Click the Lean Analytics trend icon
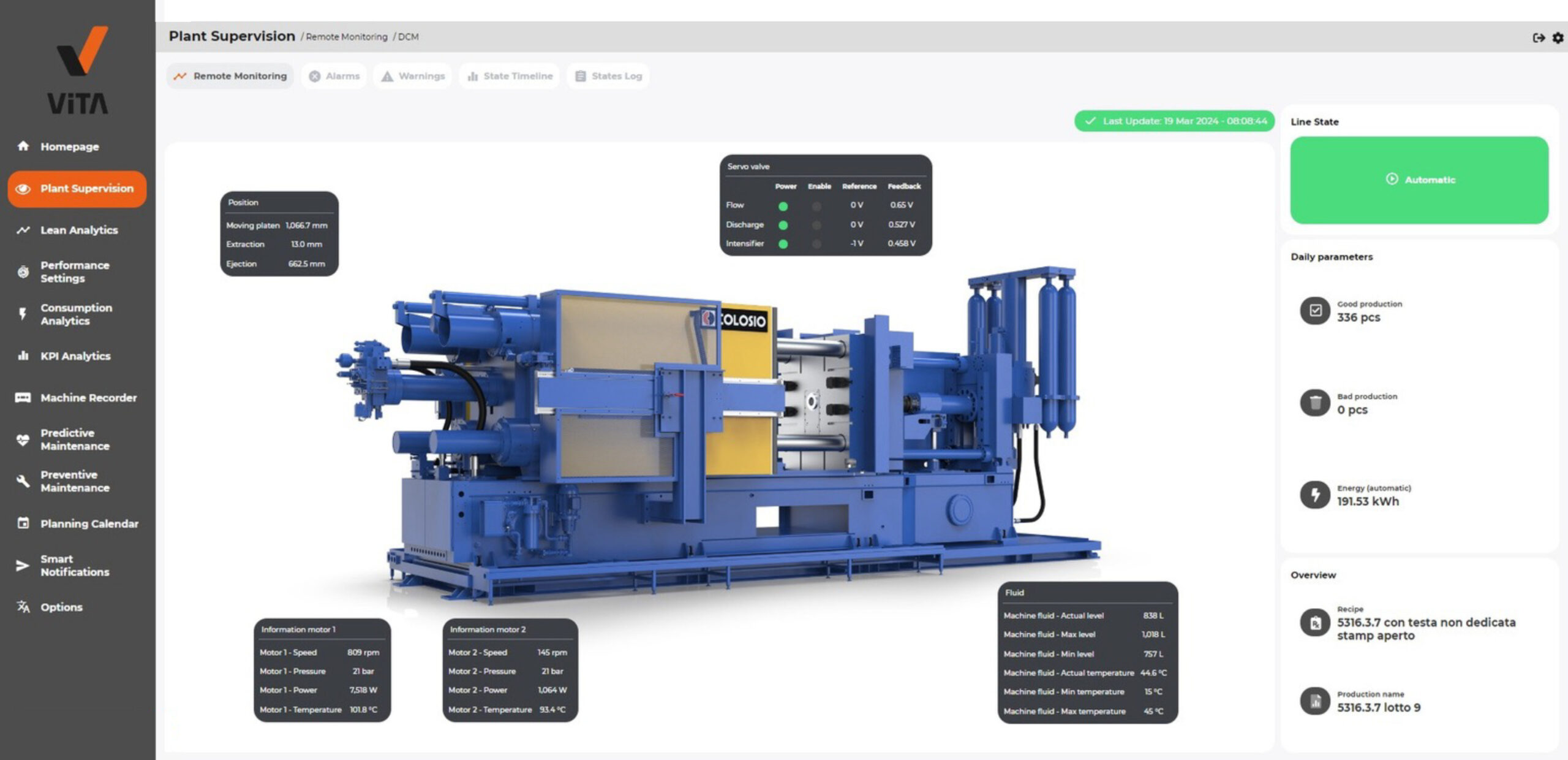The height and width of the screenshot is (760, 1568). [x=23, y=230]
